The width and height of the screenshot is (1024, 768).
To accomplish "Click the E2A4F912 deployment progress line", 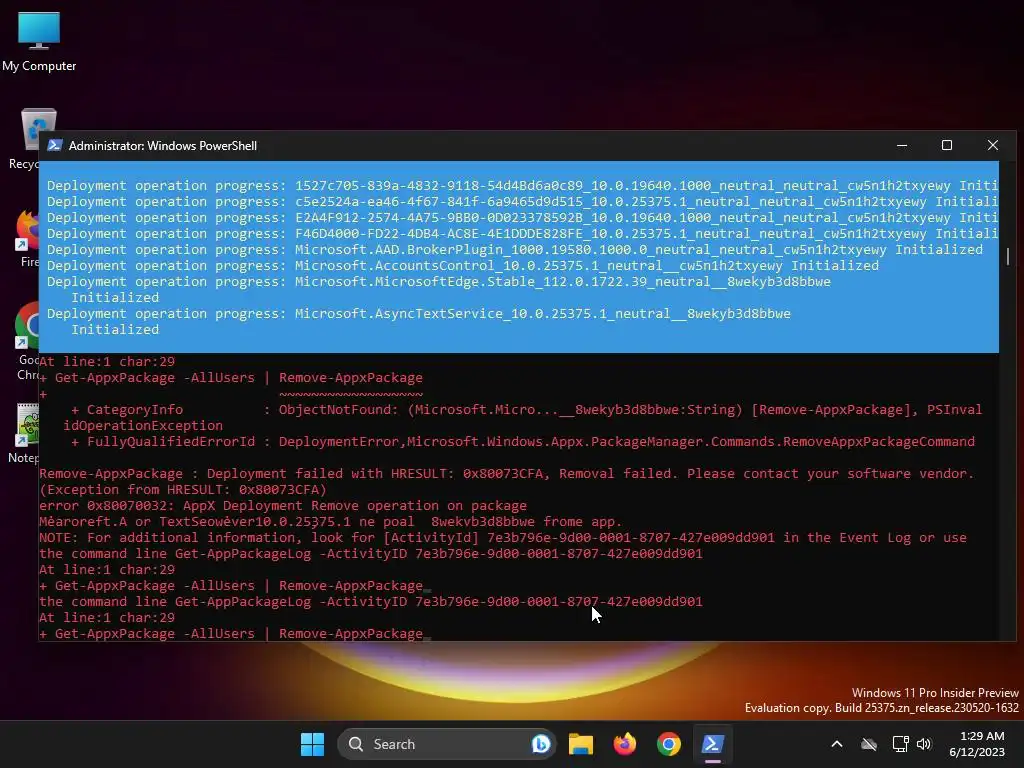I will coord(522,217).
